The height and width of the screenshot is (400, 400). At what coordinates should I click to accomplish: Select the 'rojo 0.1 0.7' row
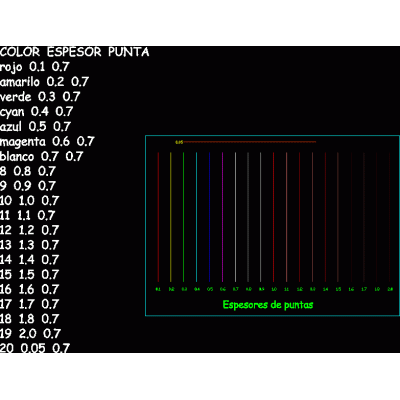(x=35, y=67)
